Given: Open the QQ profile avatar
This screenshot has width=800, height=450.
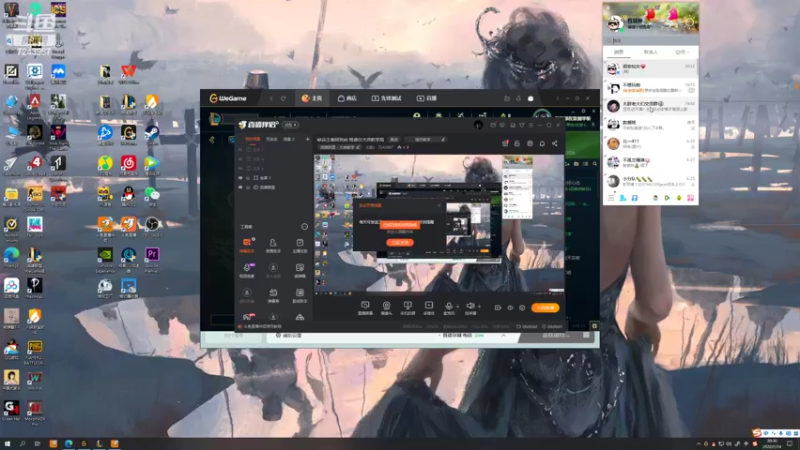Looking at the screenshot, I should 615,22.
